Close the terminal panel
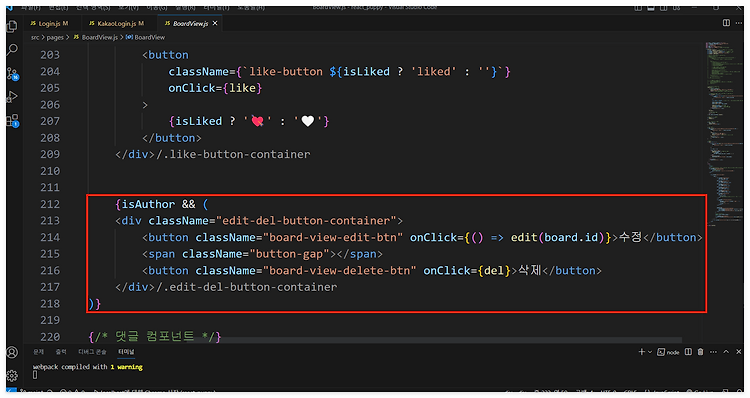Viewport: 750px width, 398px height. coord(739,352)
